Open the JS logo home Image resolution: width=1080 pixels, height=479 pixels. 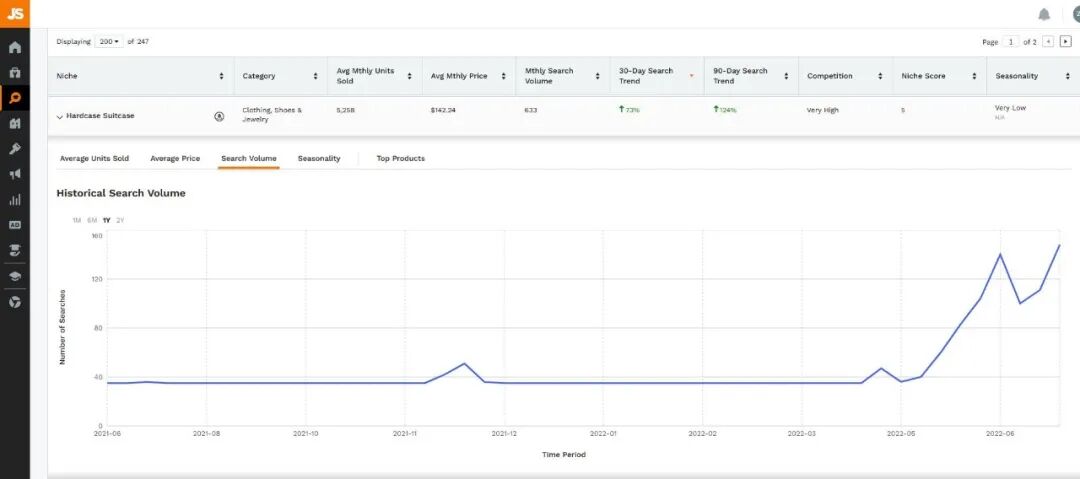(x=14, y=14)
